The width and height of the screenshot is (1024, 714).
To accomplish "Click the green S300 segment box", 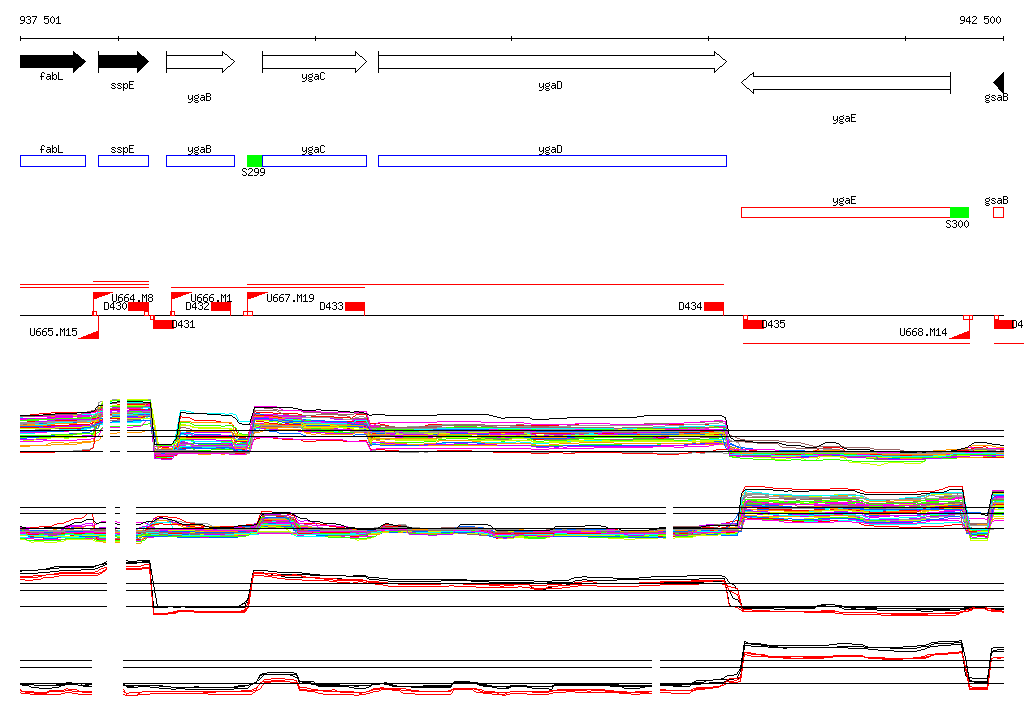I will pyautogui.click(x=959, y=212).
